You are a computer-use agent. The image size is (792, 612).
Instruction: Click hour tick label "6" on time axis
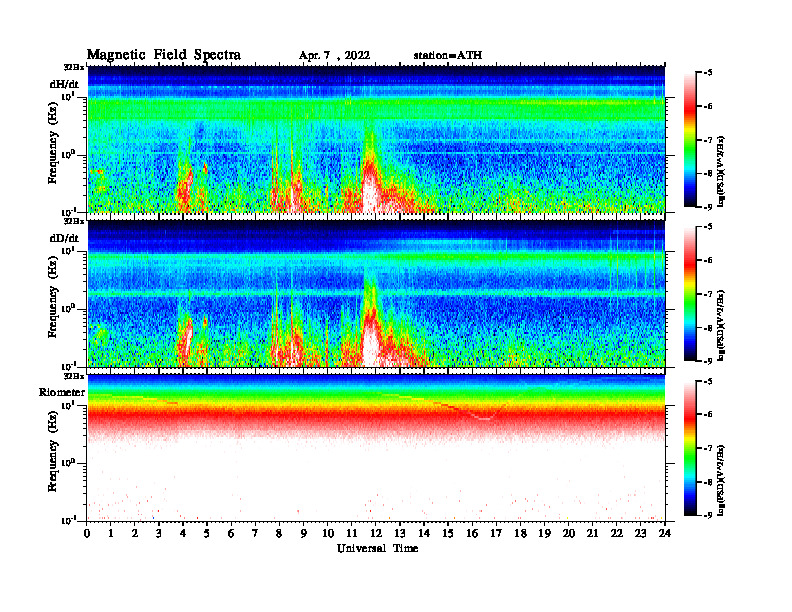(231, 534)
